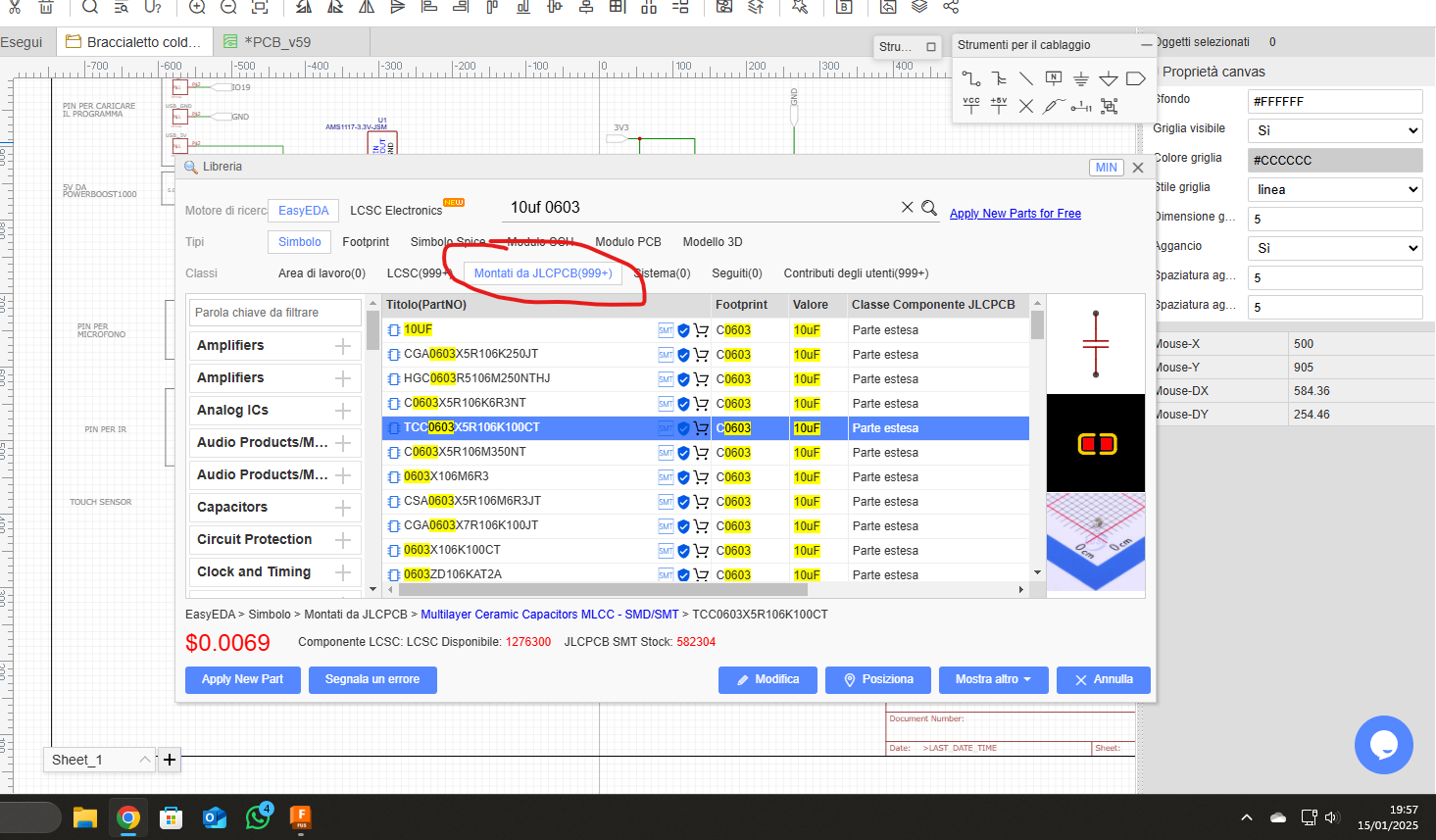
Task: Switch to the Montati da JLCPCB(999+) class
Action: pos(543,273)
